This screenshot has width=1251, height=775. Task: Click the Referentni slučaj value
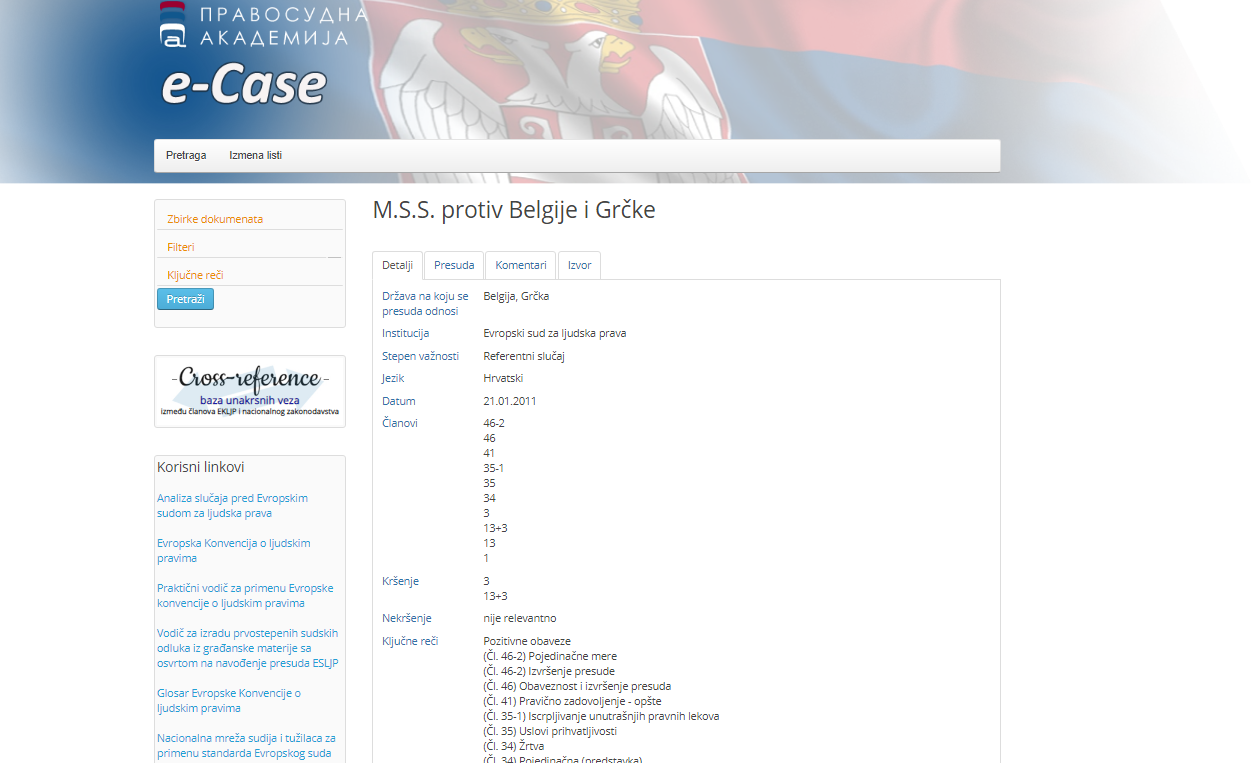524,356
